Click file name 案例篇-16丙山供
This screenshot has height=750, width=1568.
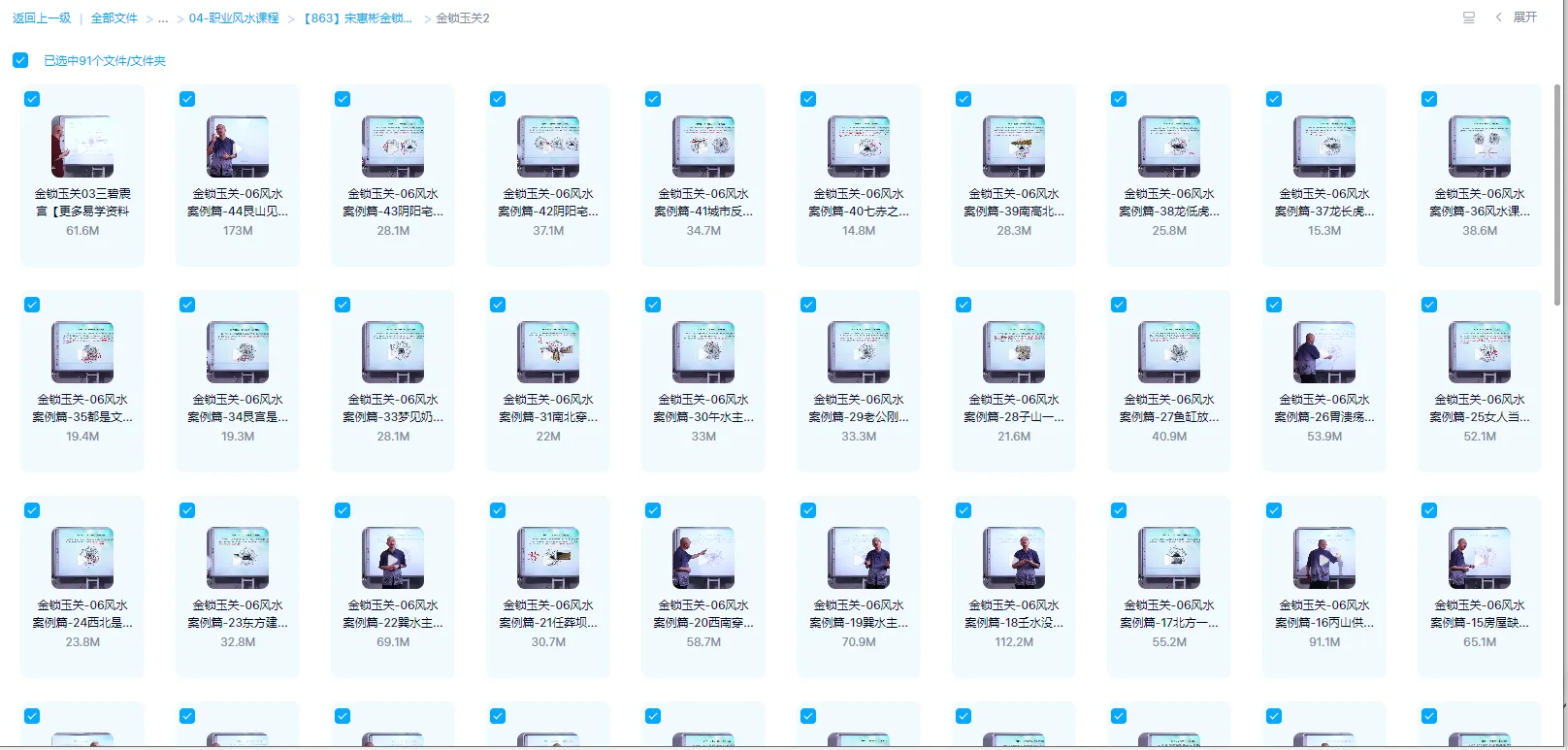pos(1324,614)
